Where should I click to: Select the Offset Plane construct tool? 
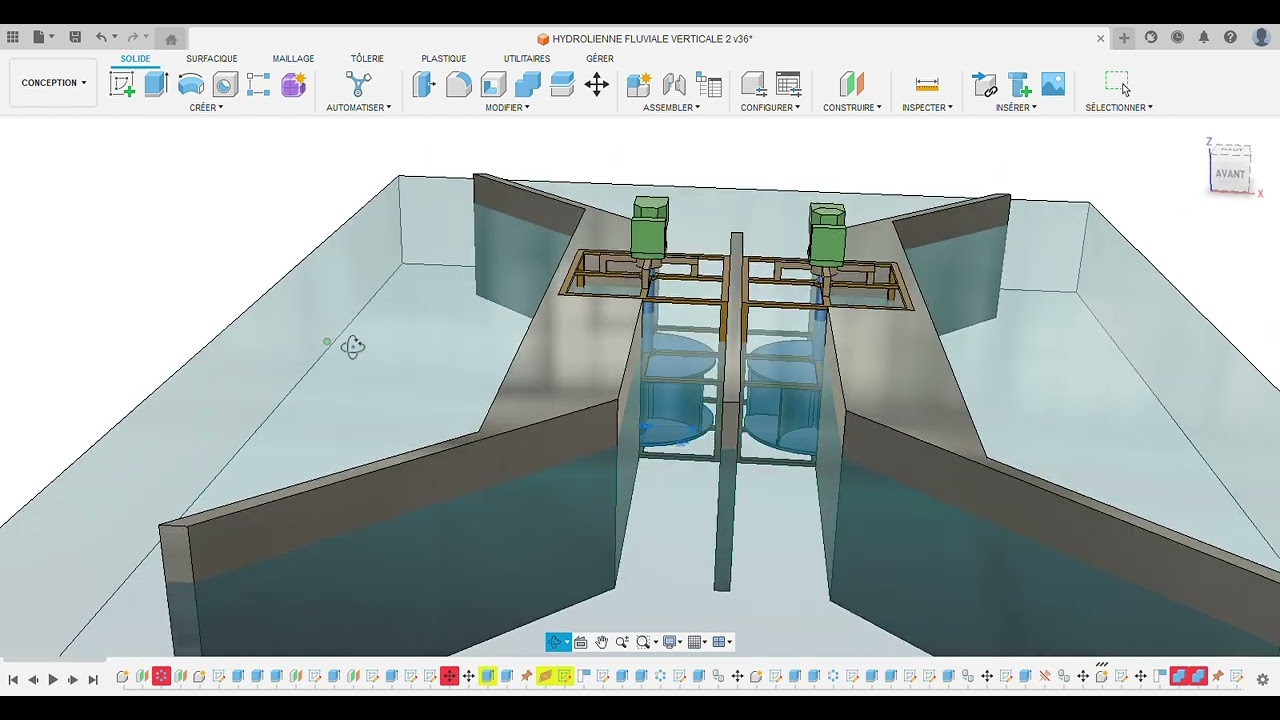(852, 84)
